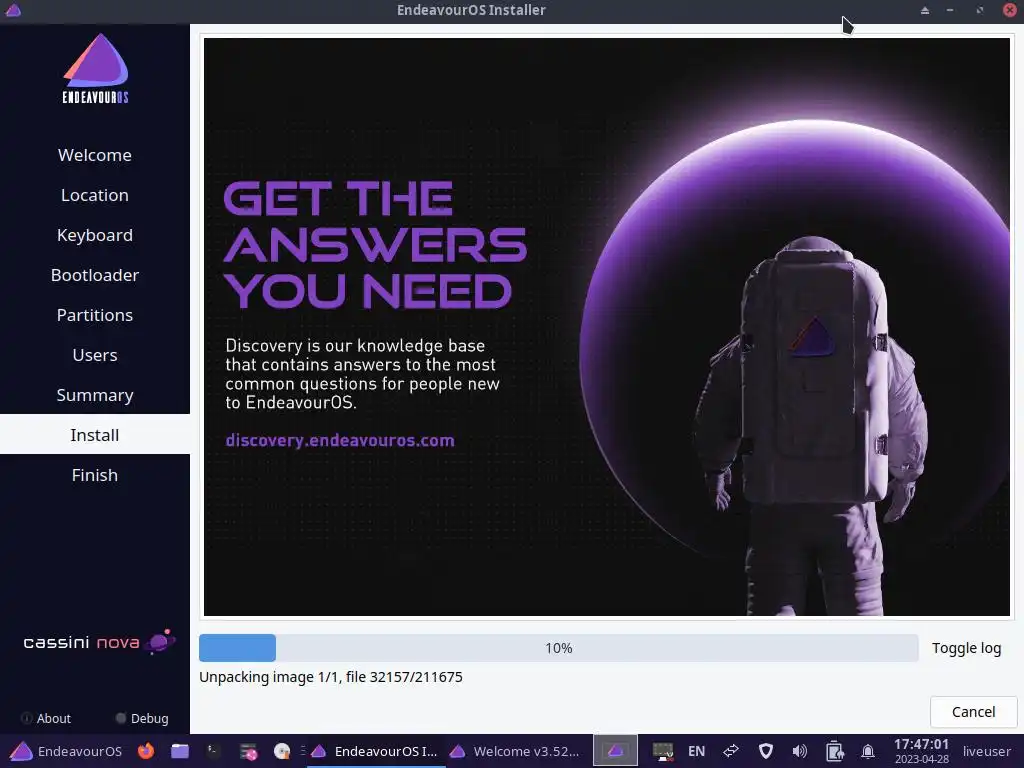
Task: Open the EndeavourOS application menu
Action: (66, 751)
